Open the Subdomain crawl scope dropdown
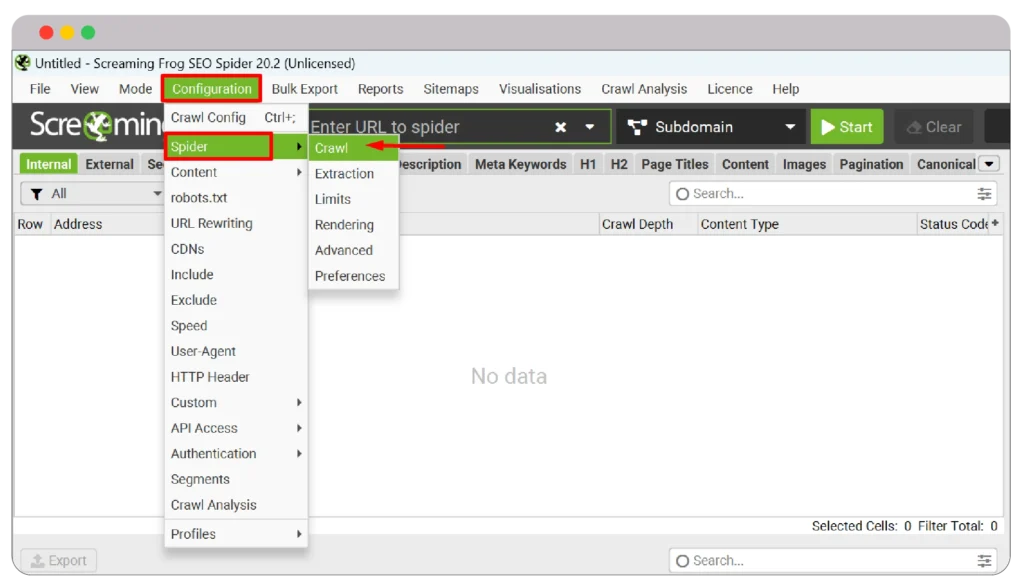The width and height of the screenshot is (1024, 583). 790,126
